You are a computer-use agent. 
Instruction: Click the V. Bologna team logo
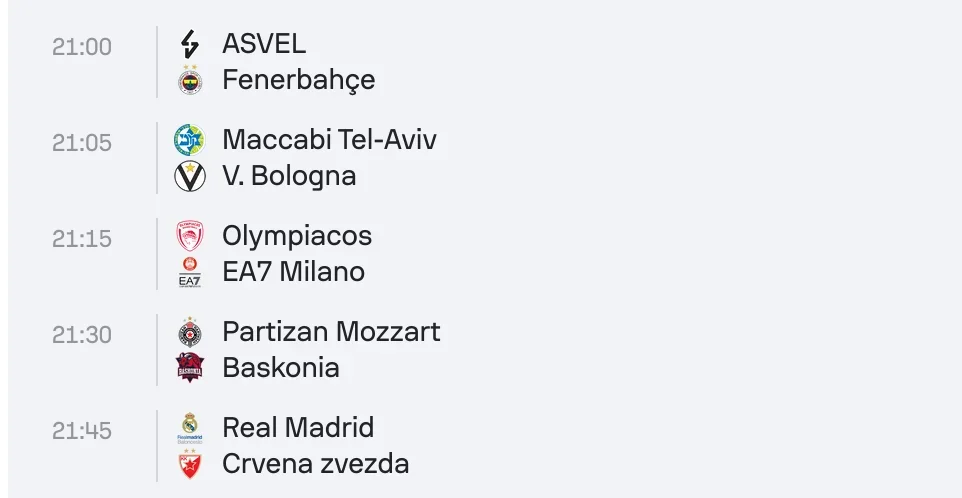189,176
